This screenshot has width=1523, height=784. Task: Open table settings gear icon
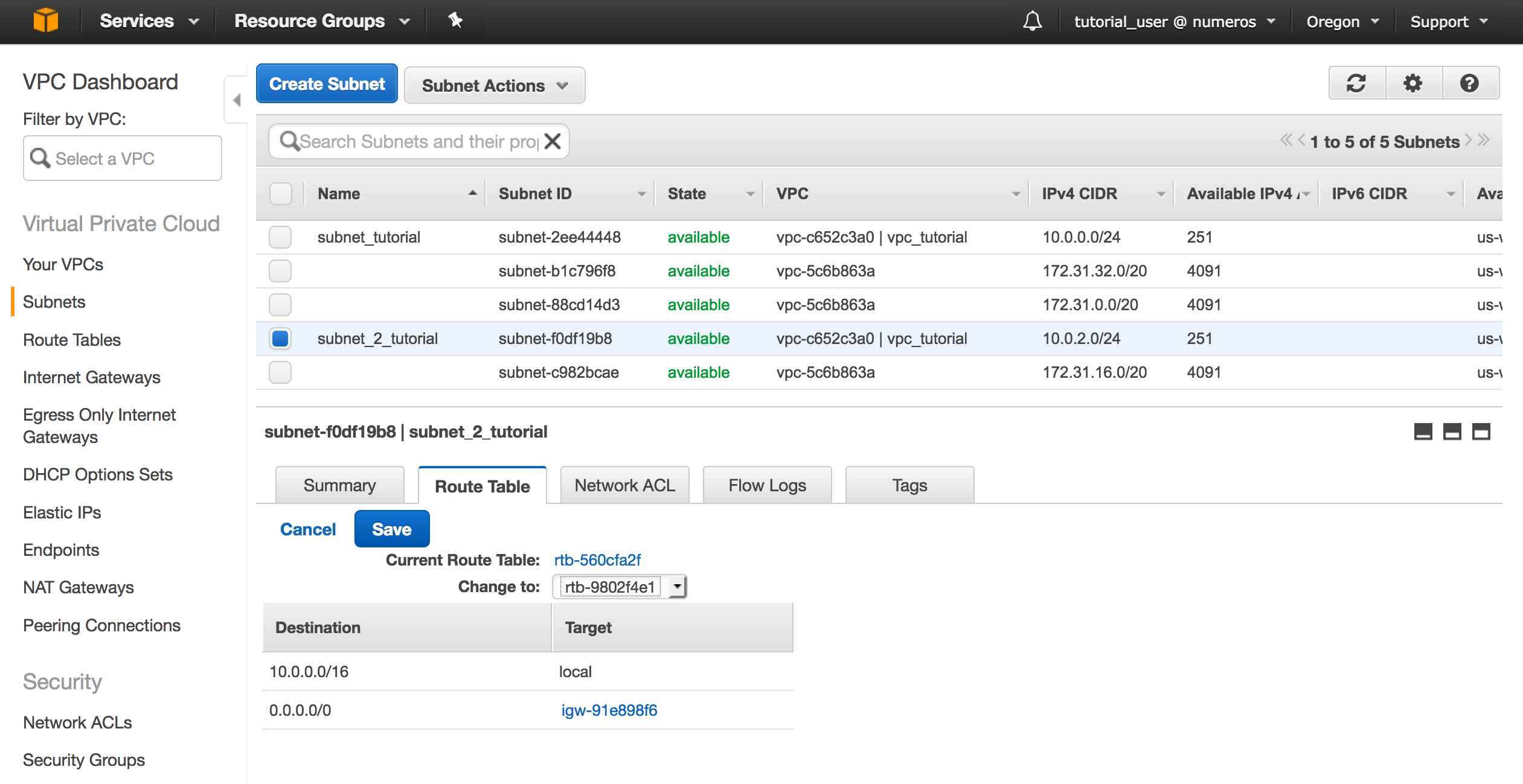[x=1412, y=83]
